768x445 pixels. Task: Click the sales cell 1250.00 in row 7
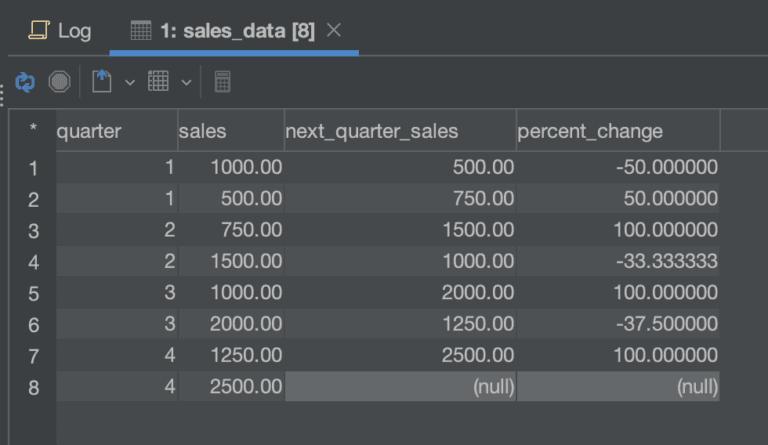point(231,355)
